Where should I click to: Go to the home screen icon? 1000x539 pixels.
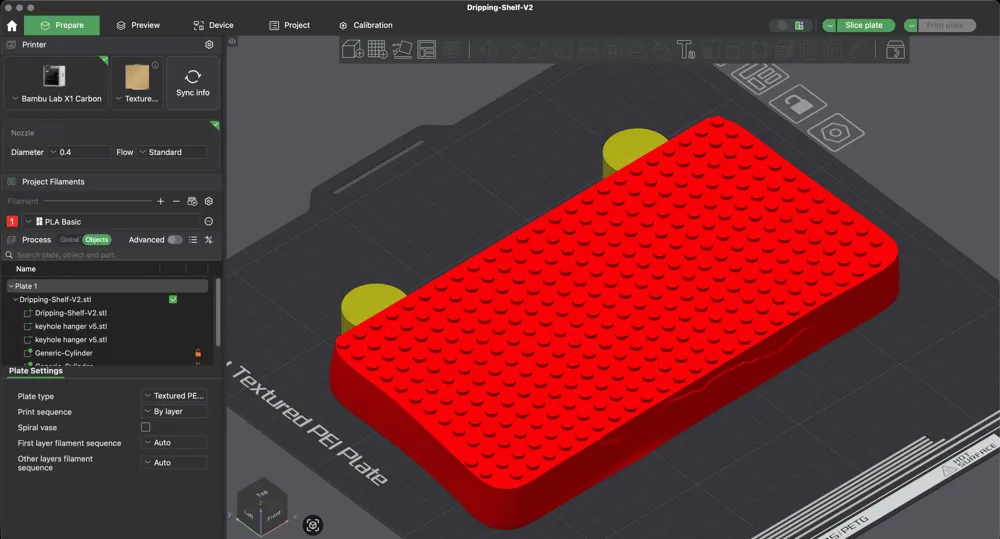tap(11, 26)
